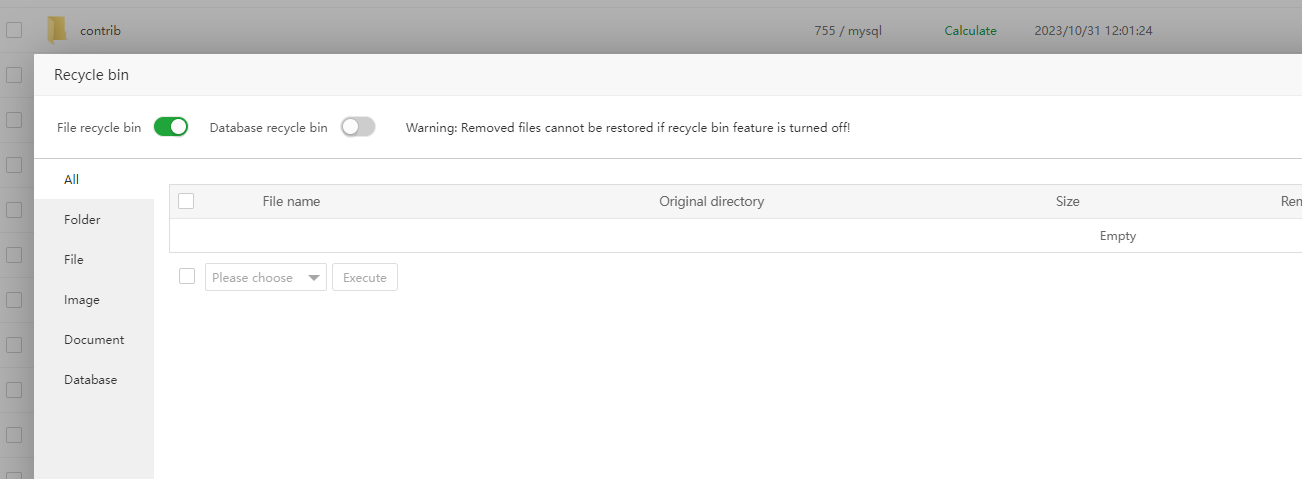
Task: Show the File category tab
Action: (74, 260)
